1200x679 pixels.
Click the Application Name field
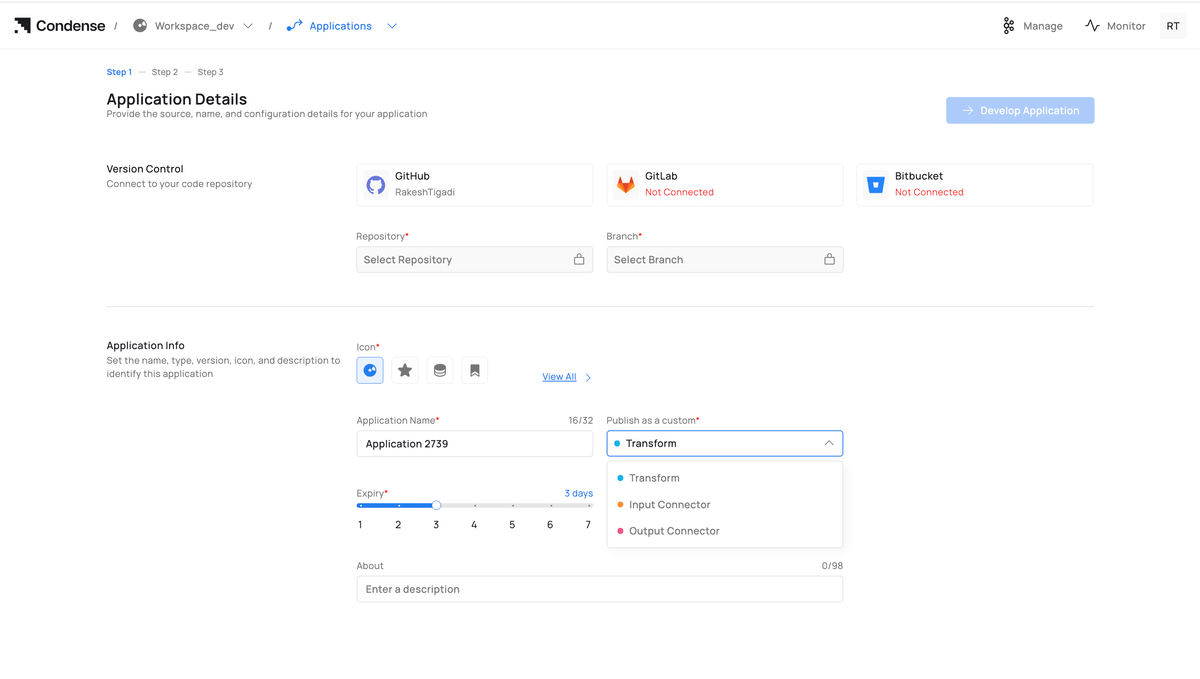475,444
